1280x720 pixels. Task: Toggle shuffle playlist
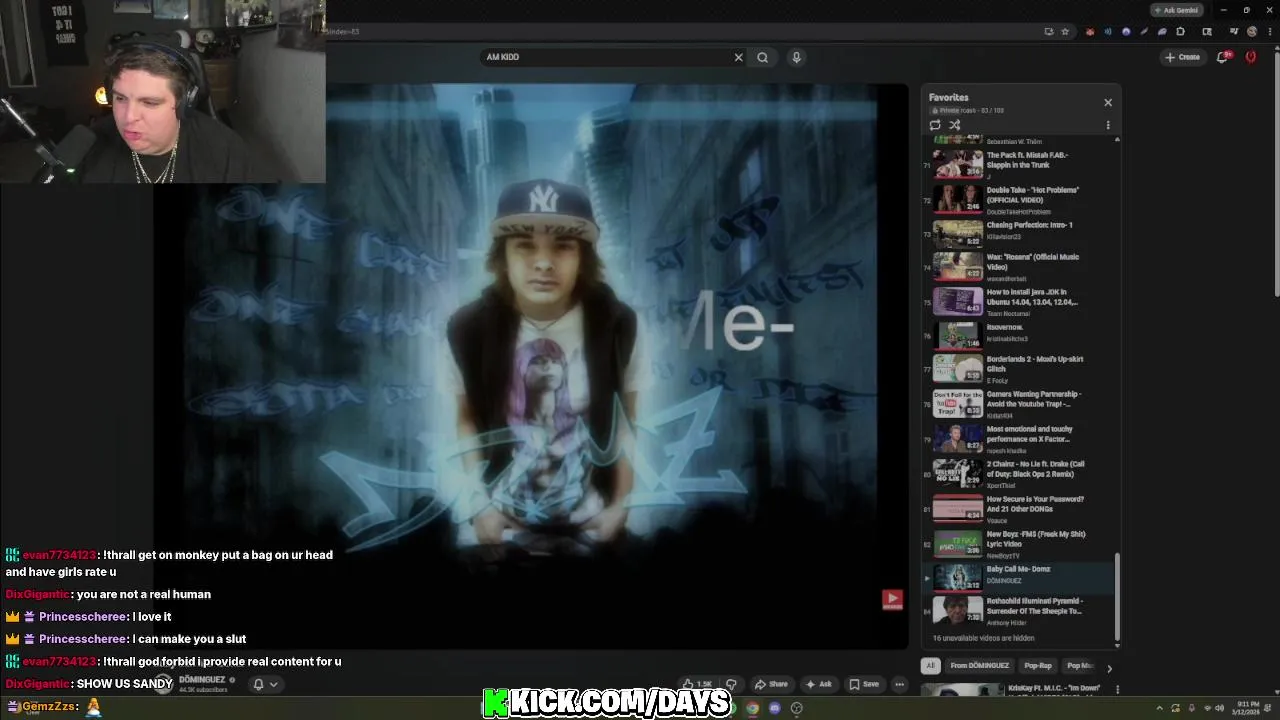(954, 125)
